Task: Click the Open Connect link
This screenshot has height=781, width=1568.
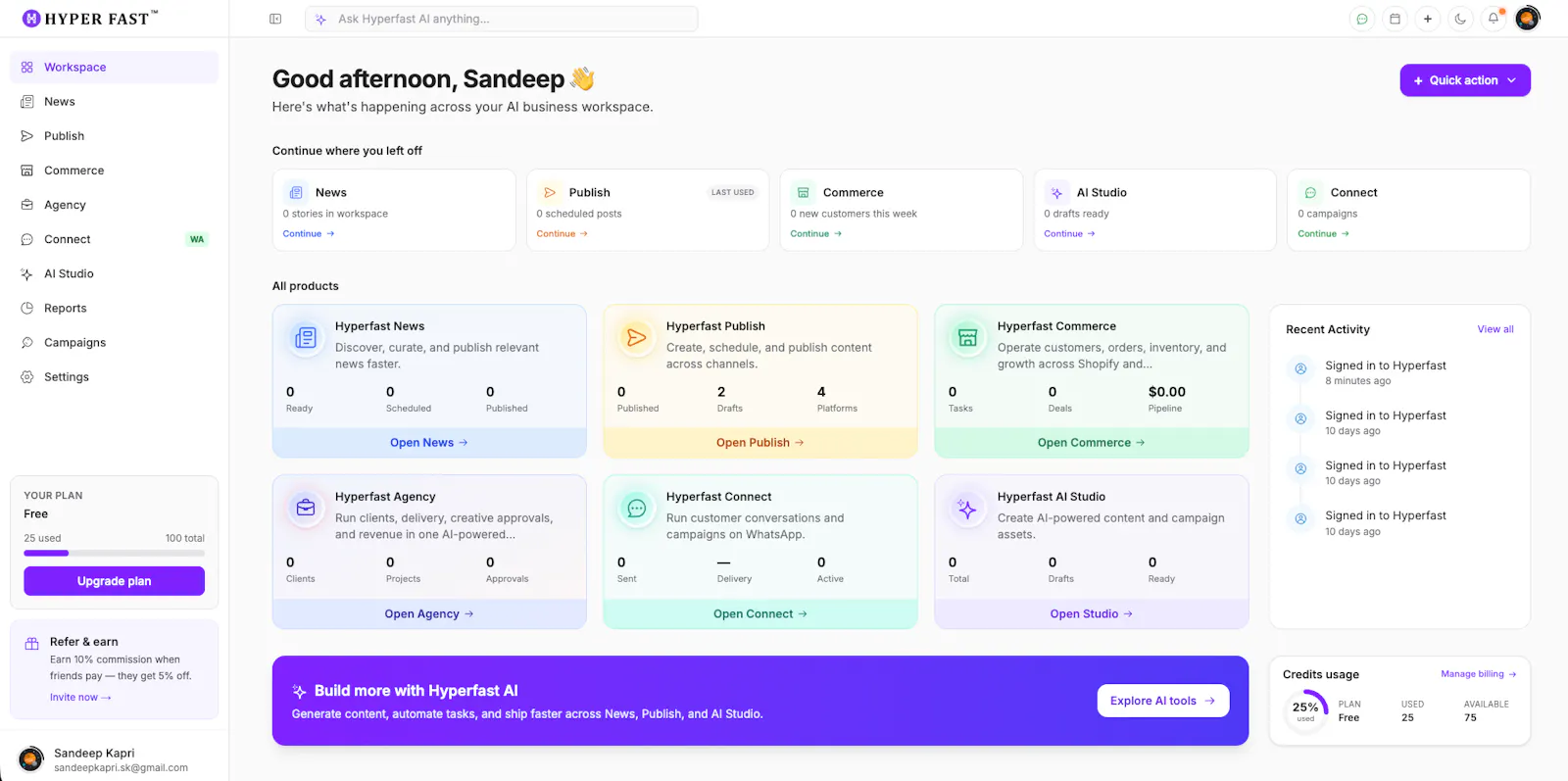Action: click(x=760, y=614)
